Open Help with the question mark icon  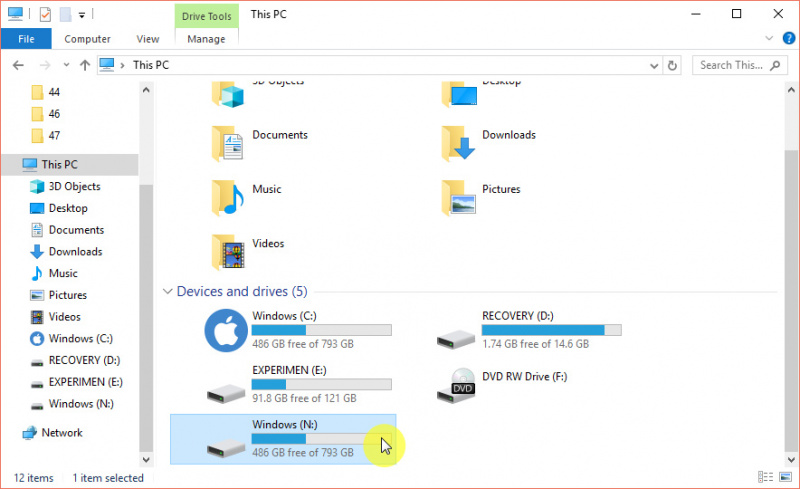[789, 38]
